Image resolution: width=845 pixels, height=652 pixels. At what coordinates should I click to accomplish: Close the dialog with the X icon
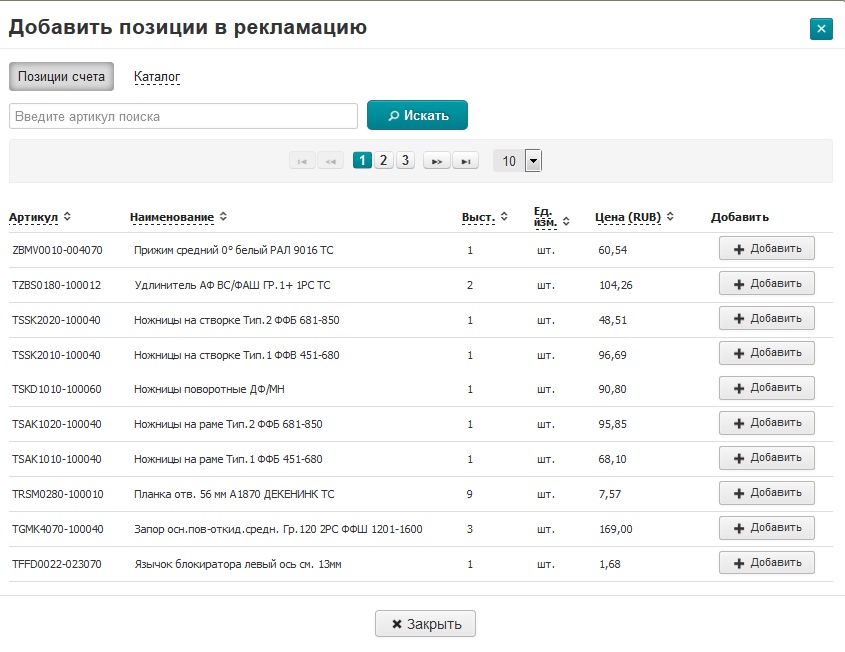[821, 29]
